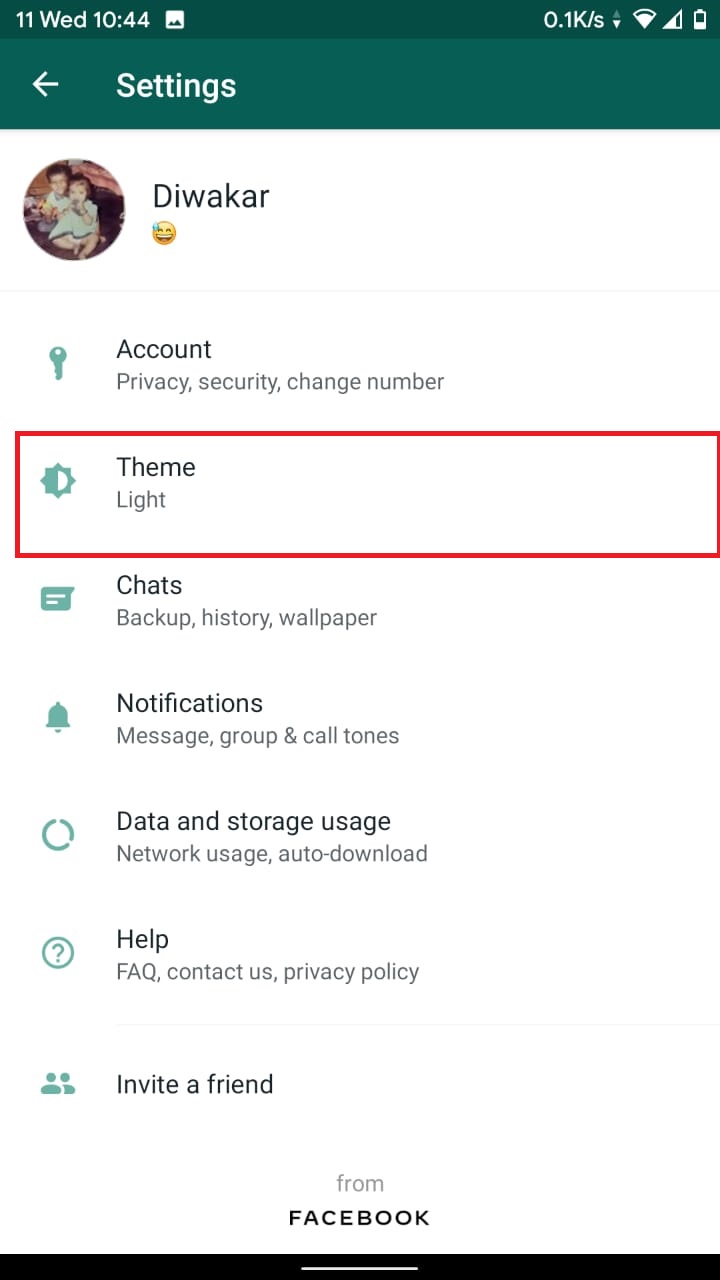Open Diwakar's profile name

210,196
